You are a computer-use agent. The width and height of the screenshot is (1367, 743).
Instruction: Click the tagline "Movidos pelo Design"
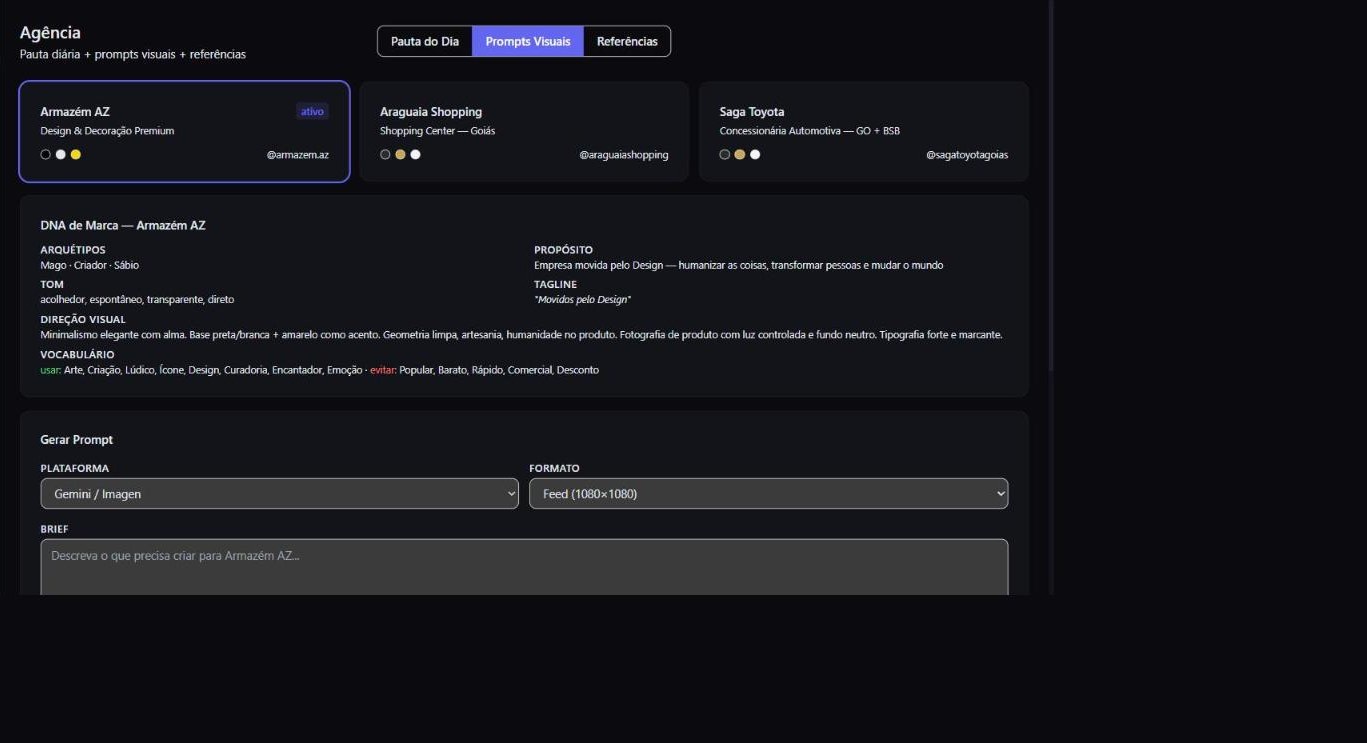click(582, 299)
